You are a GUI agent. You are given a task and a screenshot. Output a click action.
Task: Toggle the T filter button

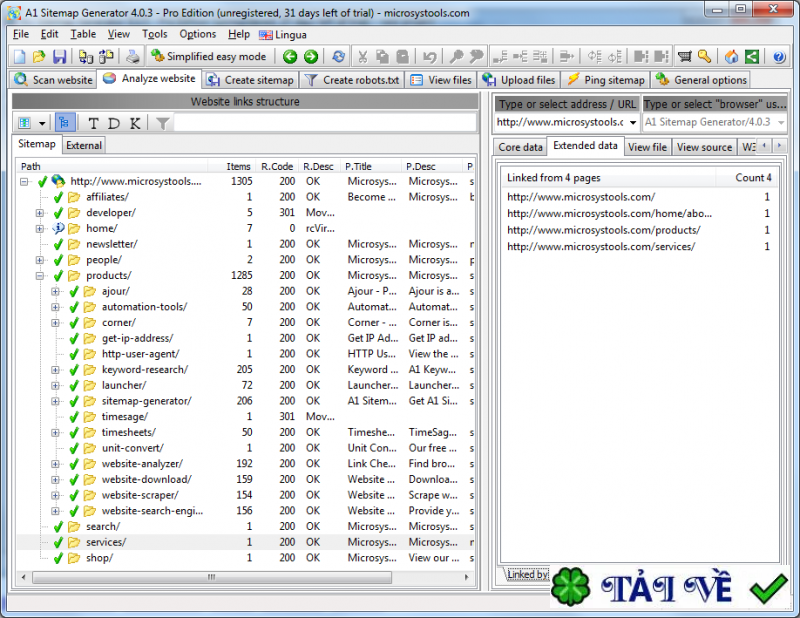coord(93,123)
